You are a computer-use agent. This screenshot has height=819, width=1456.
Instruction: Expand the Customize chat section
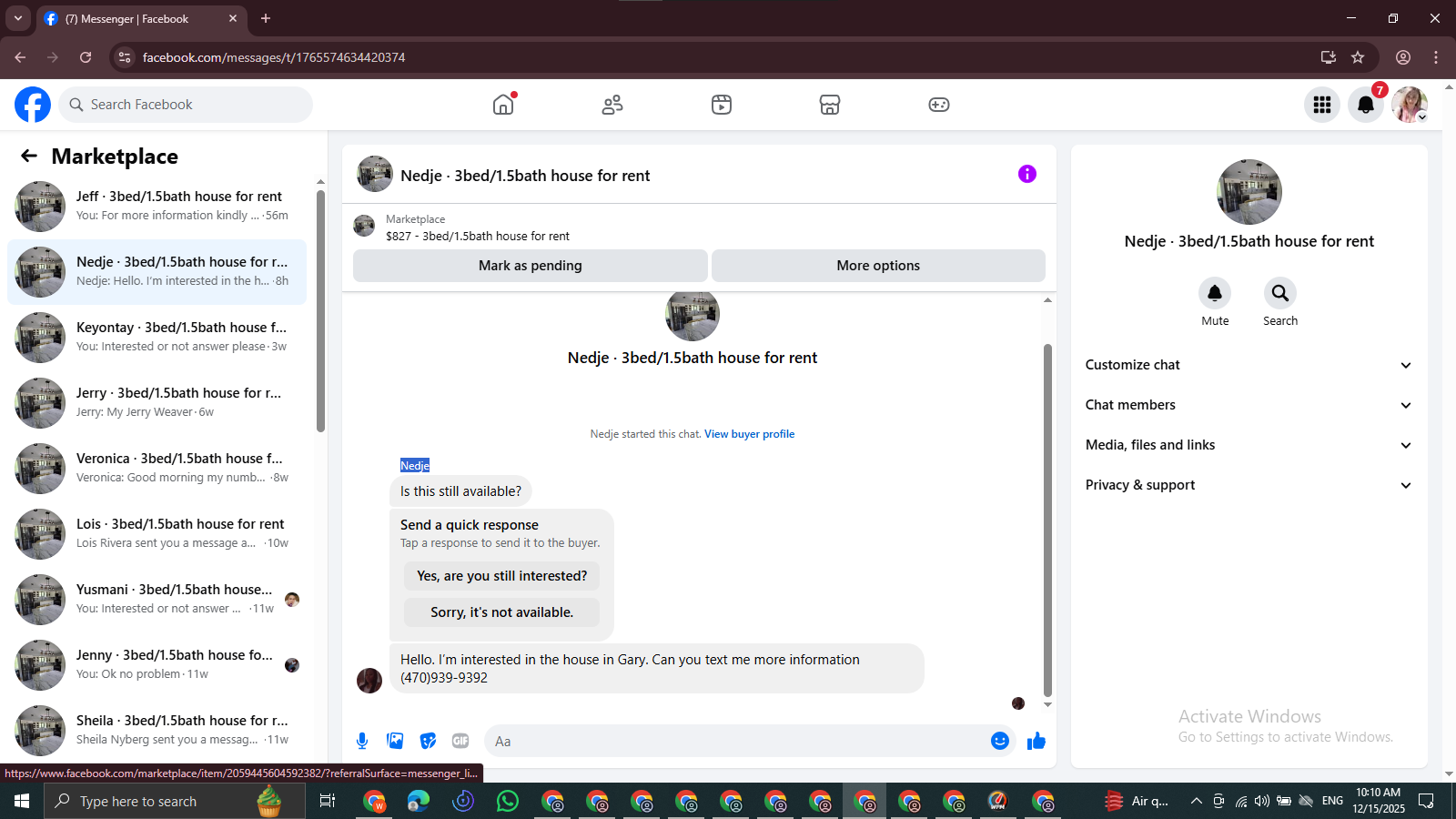[1249, 365]
